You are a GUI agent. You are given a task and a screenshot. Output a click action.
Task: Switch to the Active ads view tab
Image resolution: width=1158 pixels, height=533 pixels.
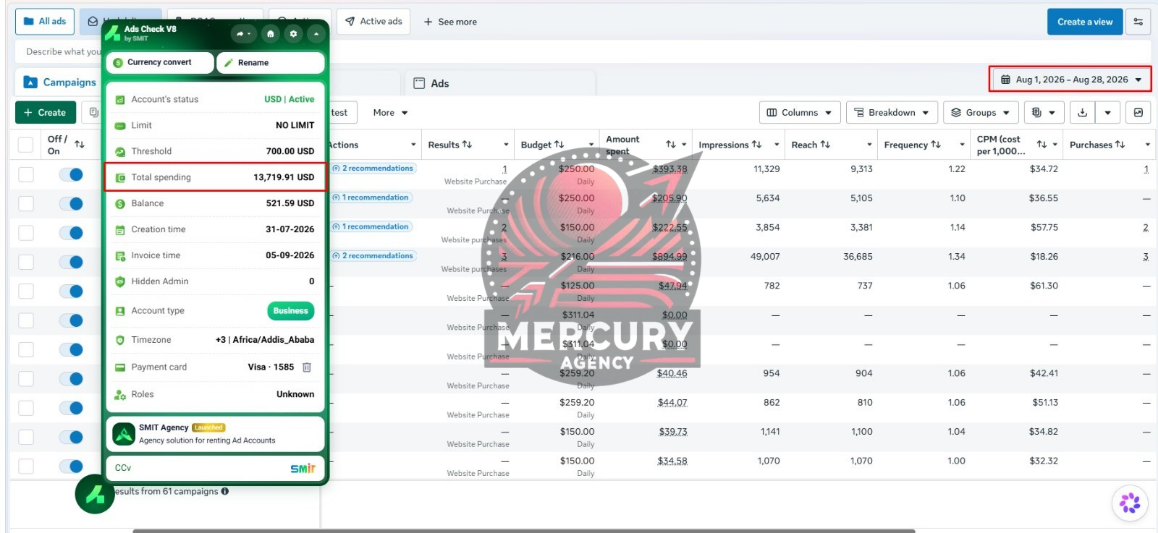[x=374, y=21]
